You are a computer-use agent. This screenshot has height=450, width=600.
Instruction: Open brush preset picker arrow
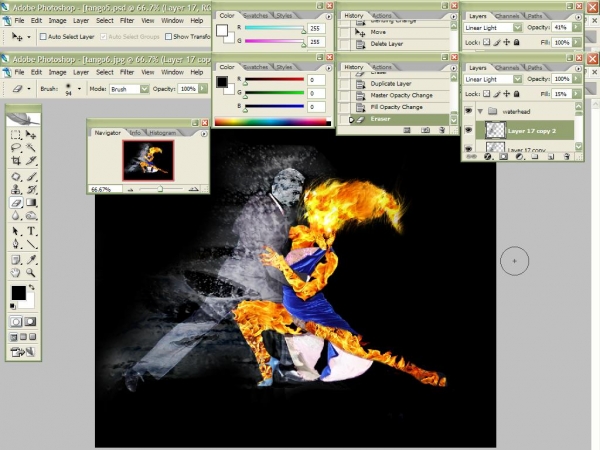point(79,89)
